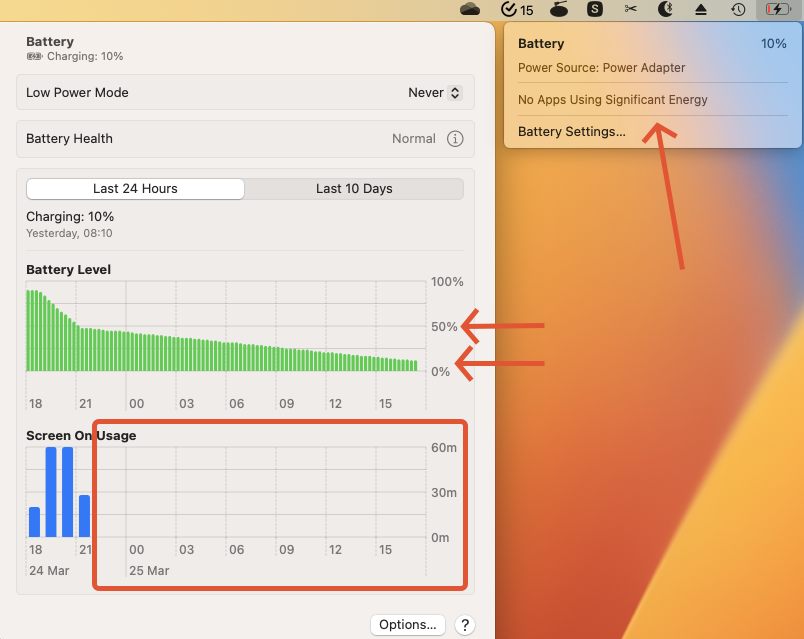Open the S app menu bar icon
The height and width of the screenshot is (639, 804).
tap(595, 9)
